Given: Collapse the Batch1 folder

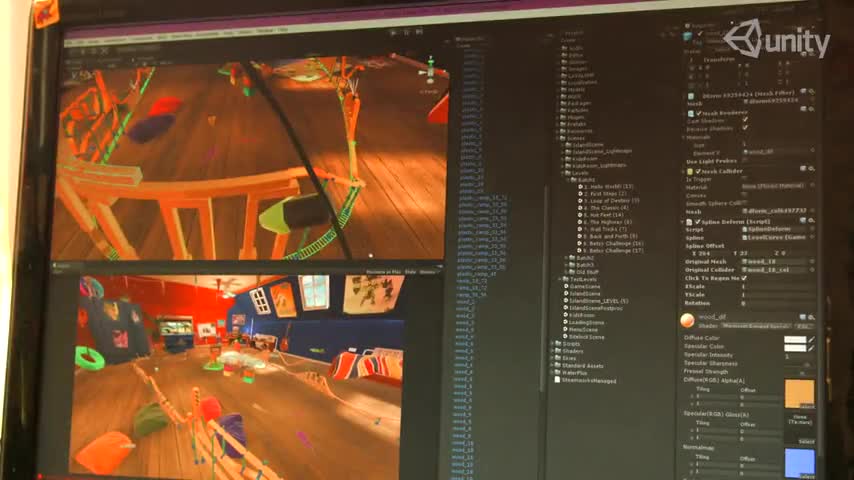Looking at the screenshot, I should point(567,179).
